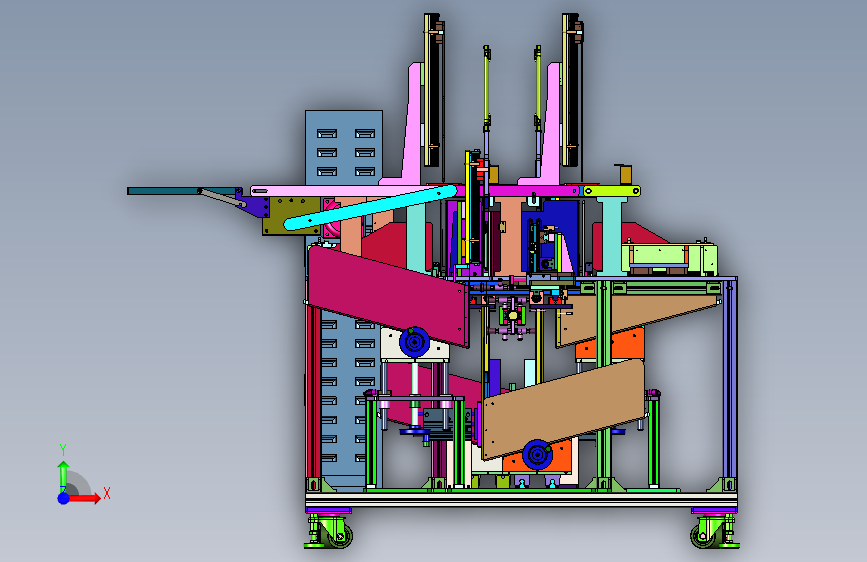Select the lower tan angled panel
Image resolution: width=867 pixels, height=562 pixels.
(x=563, y=409)
